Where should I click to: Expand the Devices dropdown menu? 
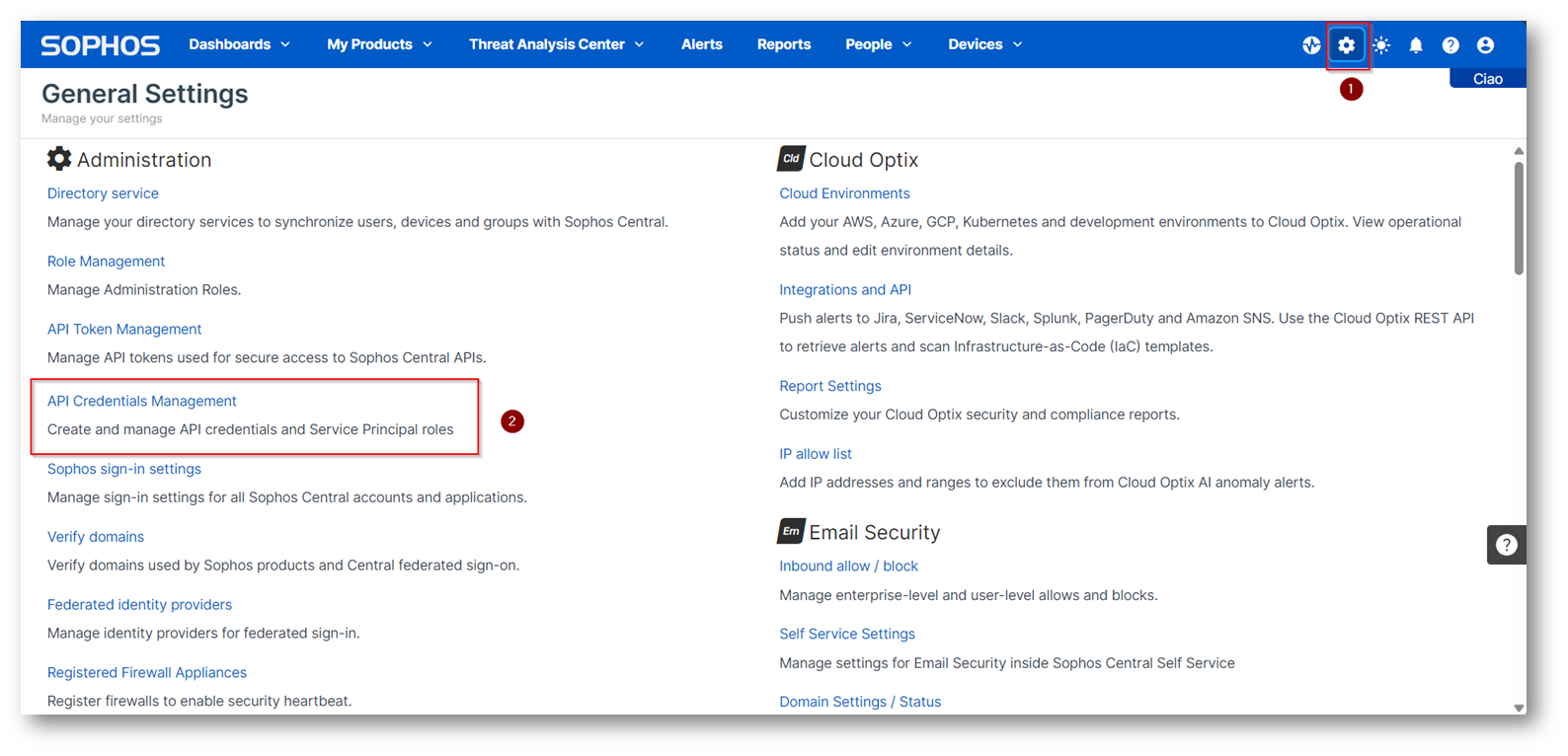click(985, 44)
